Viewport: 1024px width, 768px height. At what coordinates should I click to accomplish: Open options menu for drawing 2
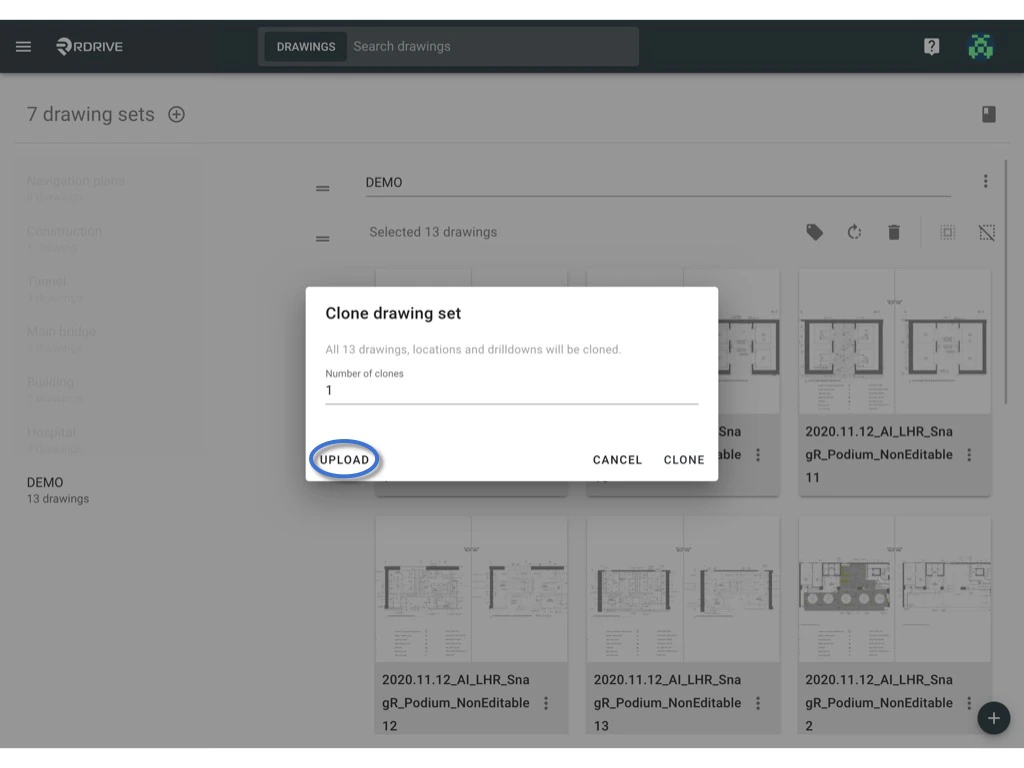pos(969,703)
